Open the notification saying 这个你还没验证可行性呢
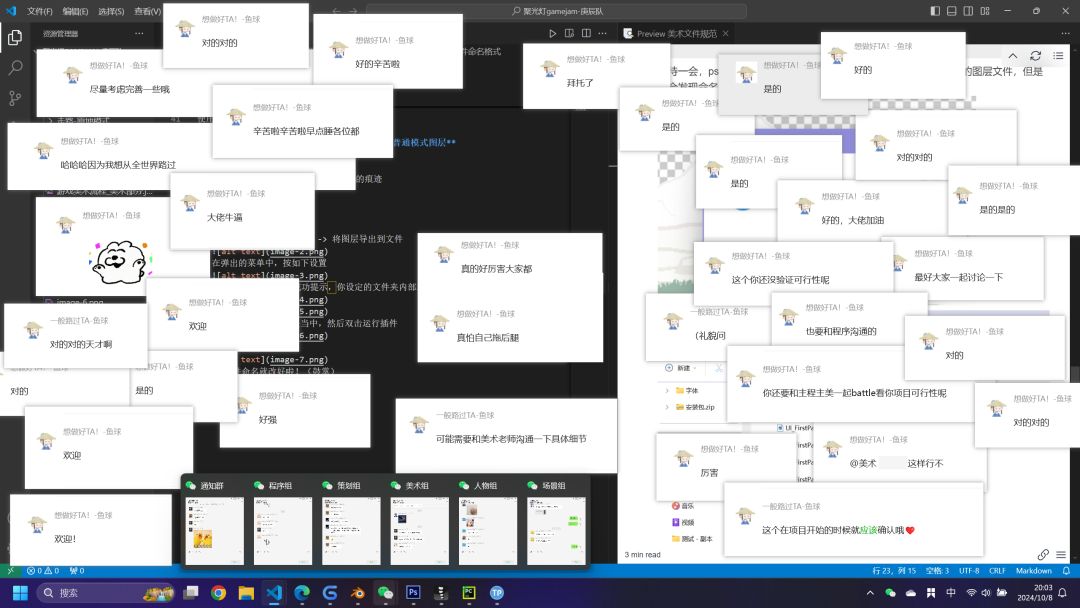The width and height of the screenshot is (1080, 608). pos(793,273)
